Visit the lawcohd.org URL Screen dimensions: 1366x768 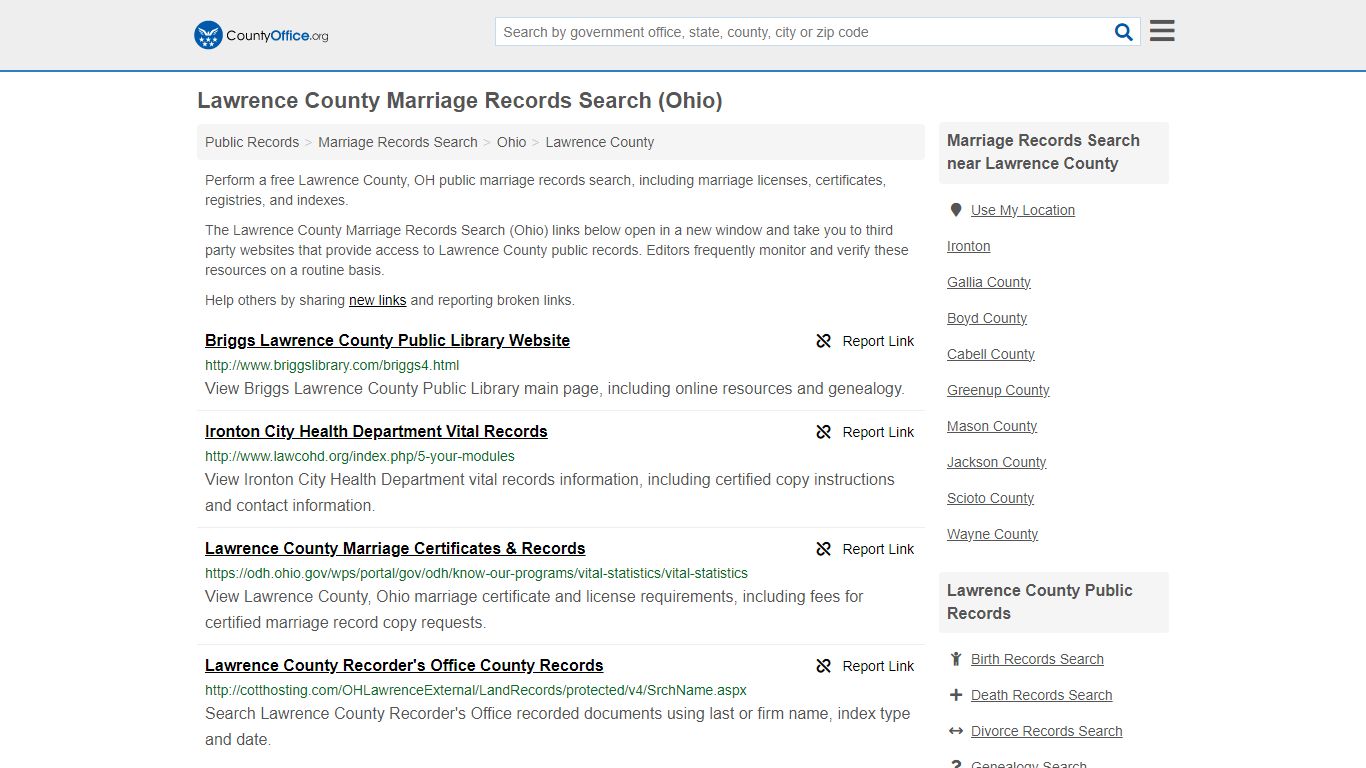pos(360,456)
